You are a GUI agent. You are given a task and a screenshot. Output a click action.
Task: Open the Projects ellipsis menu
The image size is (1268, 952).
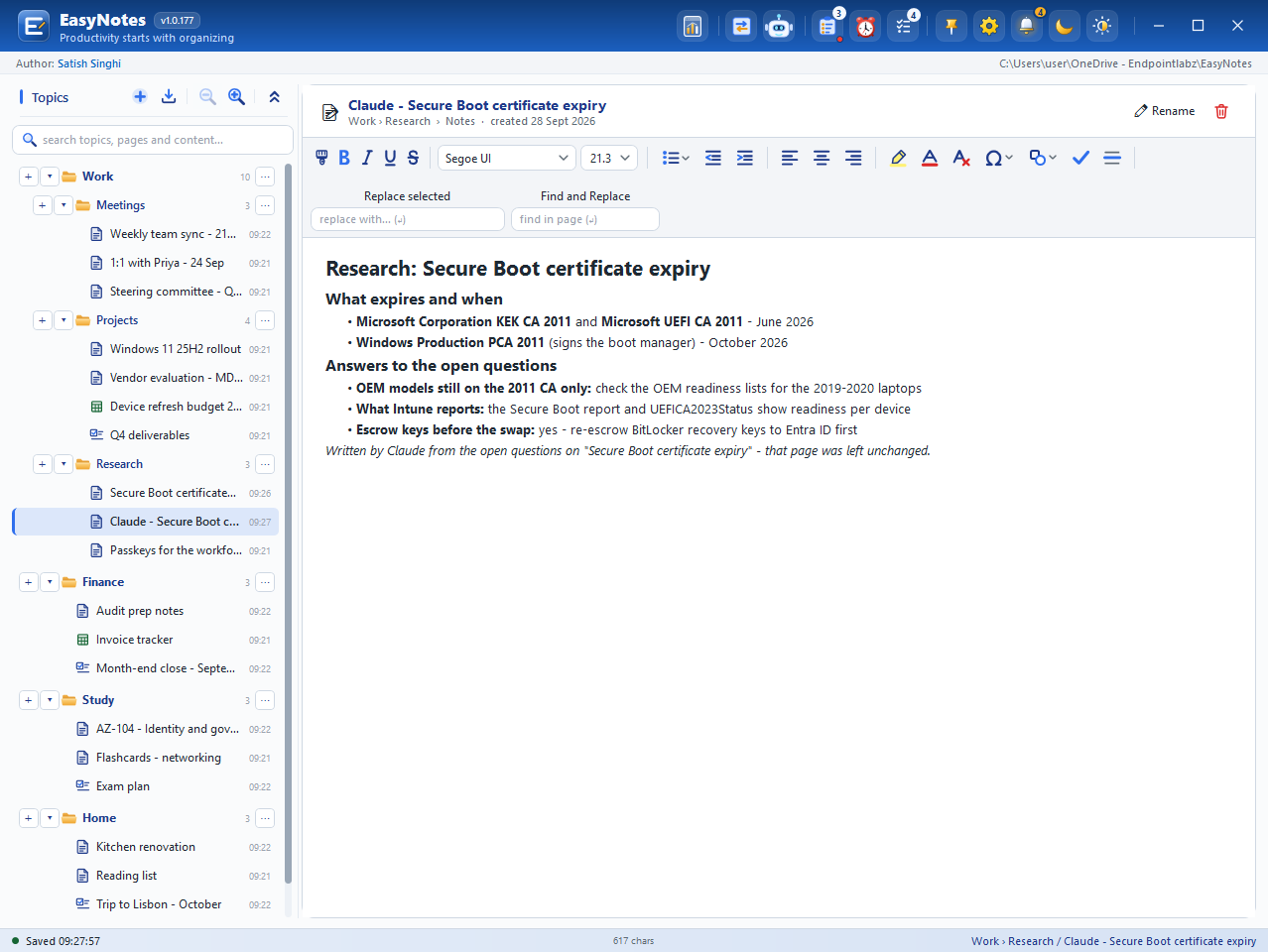point(265,320)
